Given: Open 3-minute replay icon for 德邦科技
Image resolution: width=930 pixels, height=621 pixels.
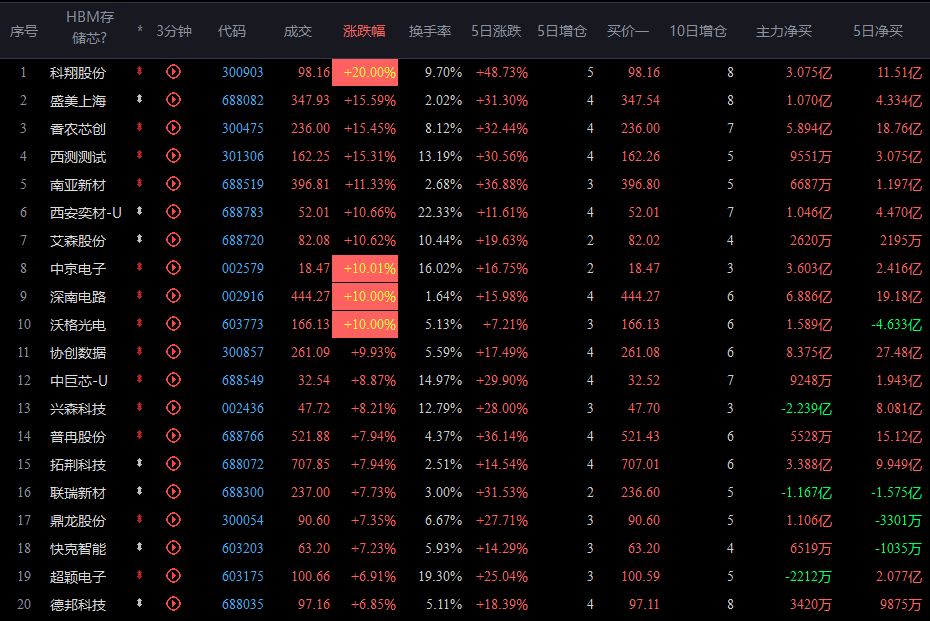Looking at the screenshot, I should point(173,604).
